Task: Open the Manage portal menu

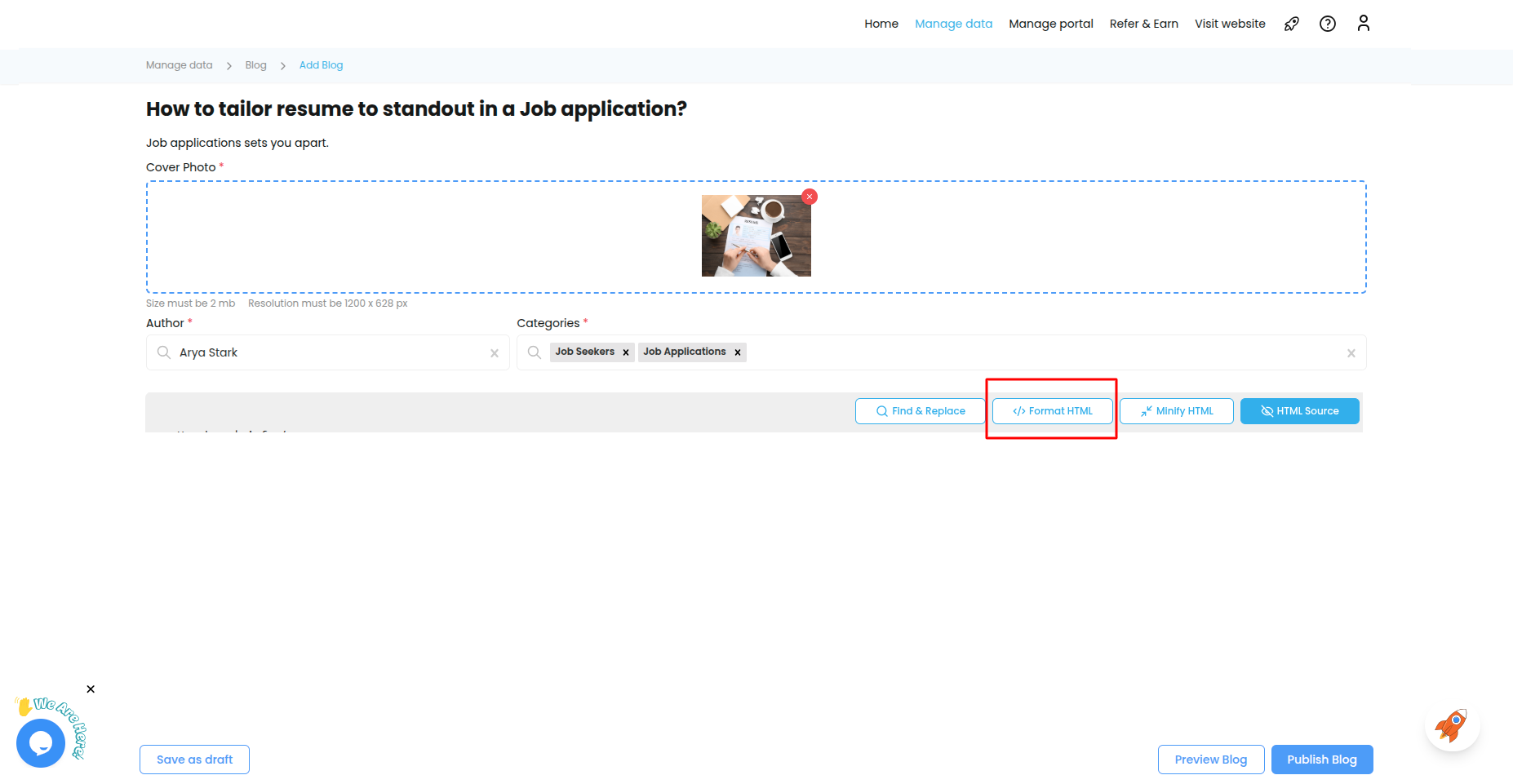Action: click(1050, 24)
